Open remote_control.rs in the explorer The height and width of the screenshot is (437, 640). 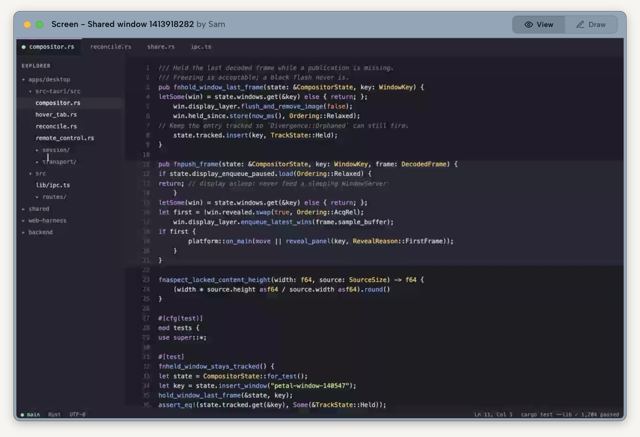click(64, 138)
